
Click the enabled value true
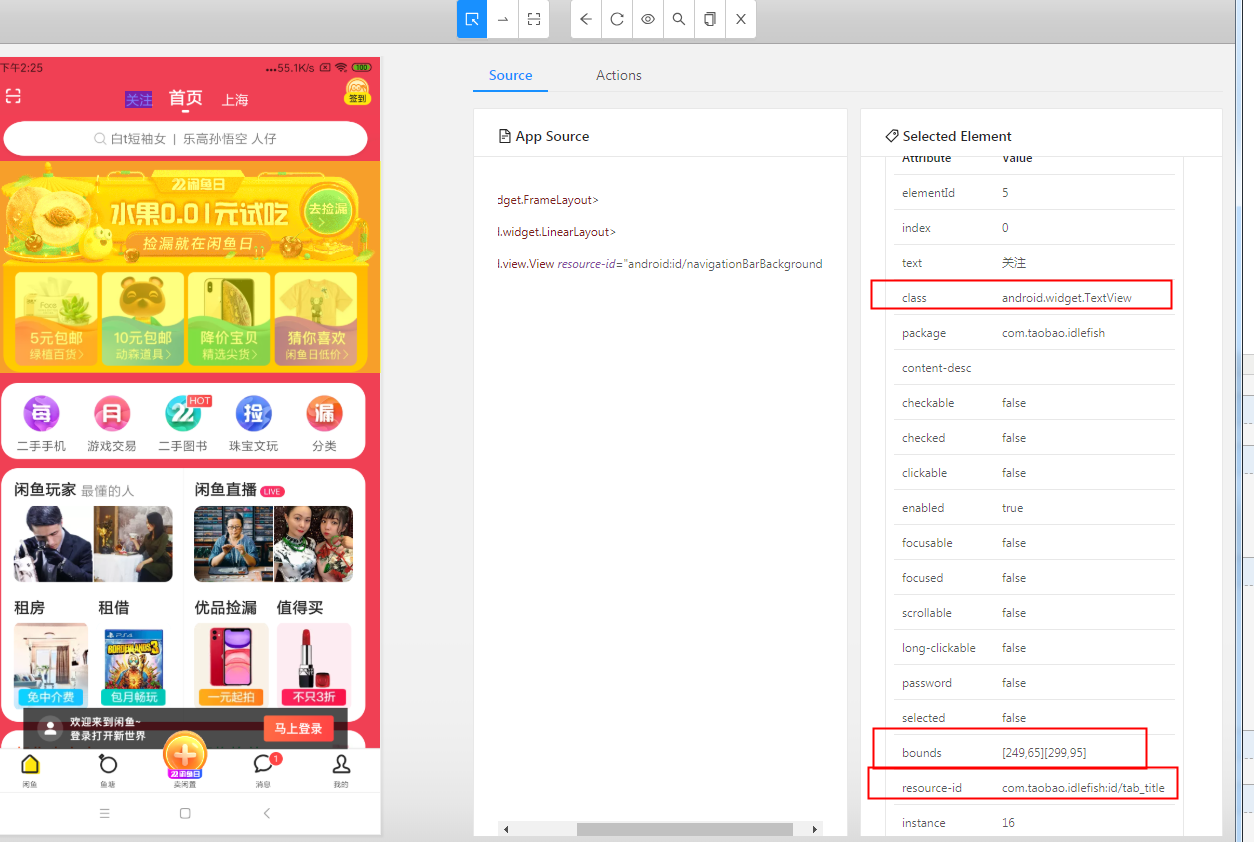pos(1013,508)
